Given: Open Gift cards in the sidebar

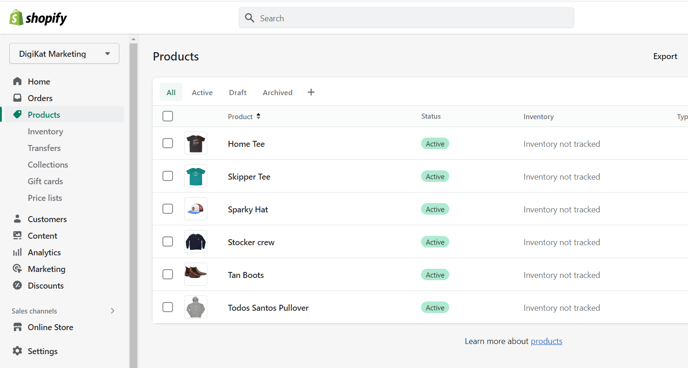Looking at the screenshot, I should click(45, 182).
